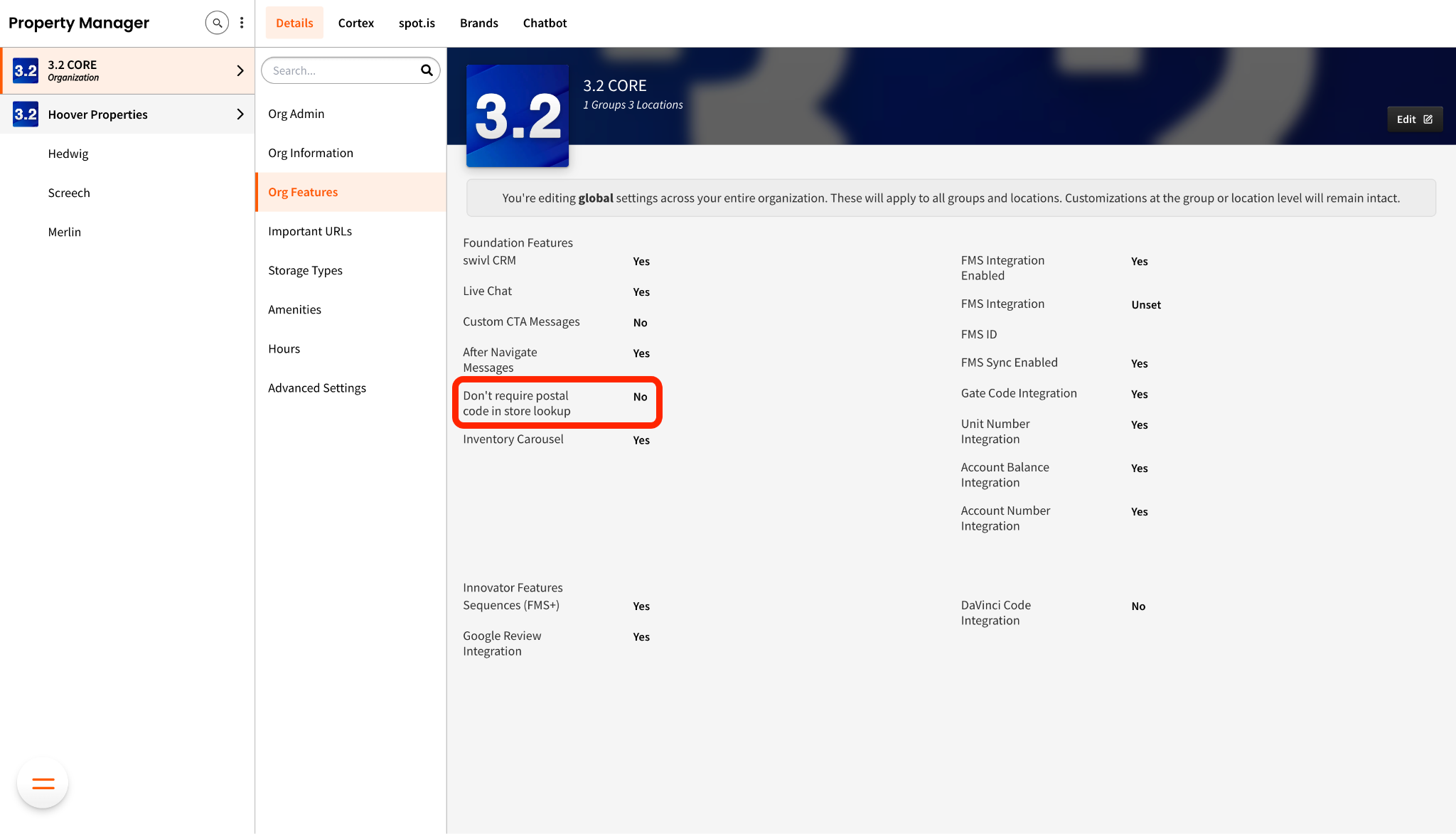This screenshot has height=834, width=1456.
Task: Type in the settings Search field
Action: (341, 70)
